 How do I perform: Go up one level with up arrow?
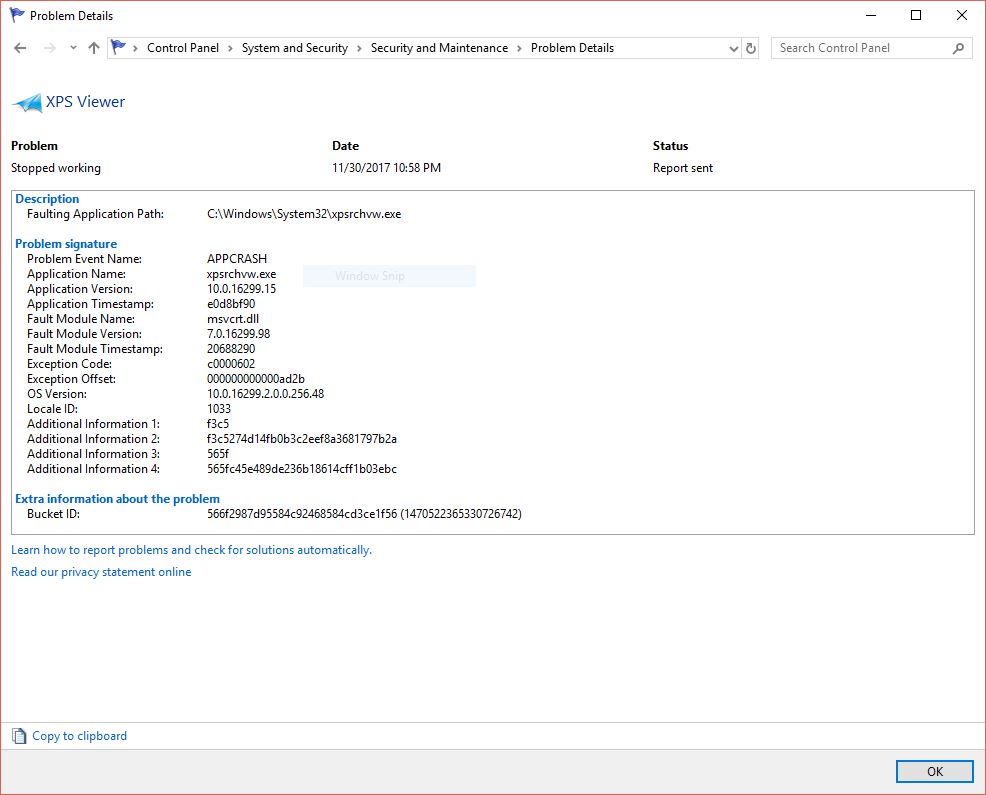pos(94,48)
